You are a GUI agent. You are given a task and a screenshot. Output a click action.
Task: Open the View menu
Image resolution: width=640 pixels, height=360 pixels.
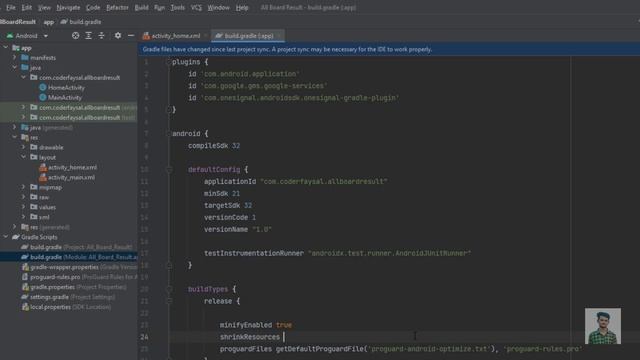pos(44,8)
